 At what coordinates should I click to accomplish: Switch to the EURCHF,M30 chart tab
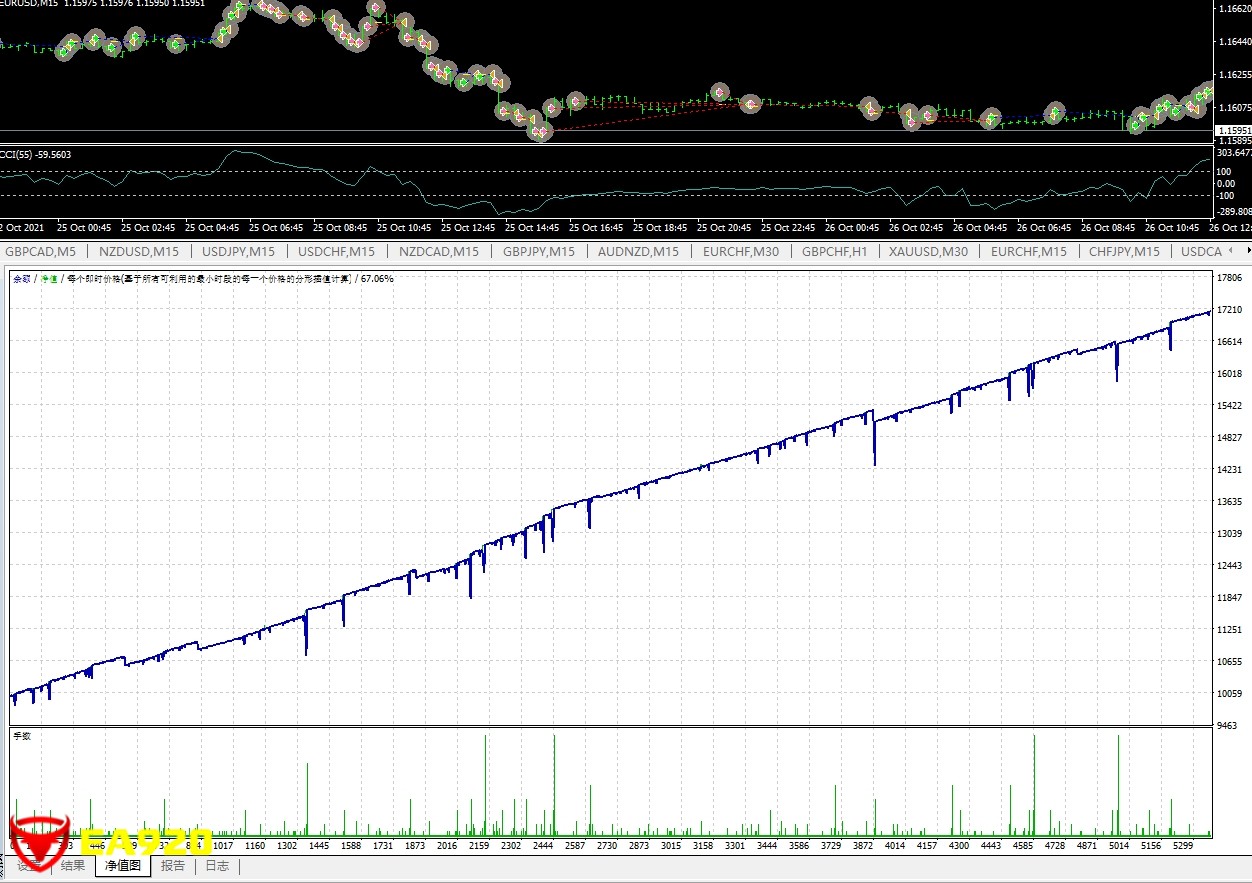tap(741, 252)
